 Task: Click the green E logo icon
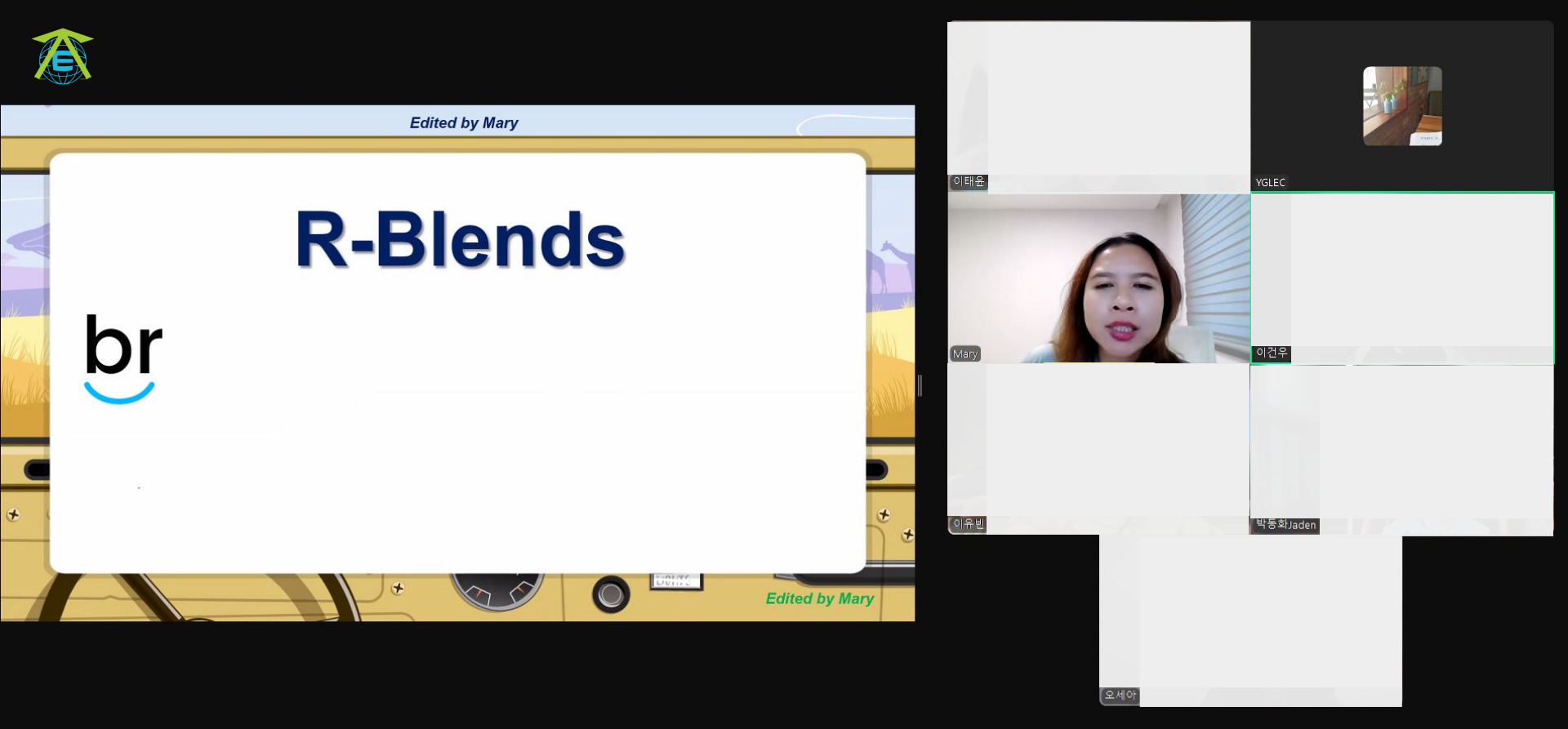tap(63, 56)
